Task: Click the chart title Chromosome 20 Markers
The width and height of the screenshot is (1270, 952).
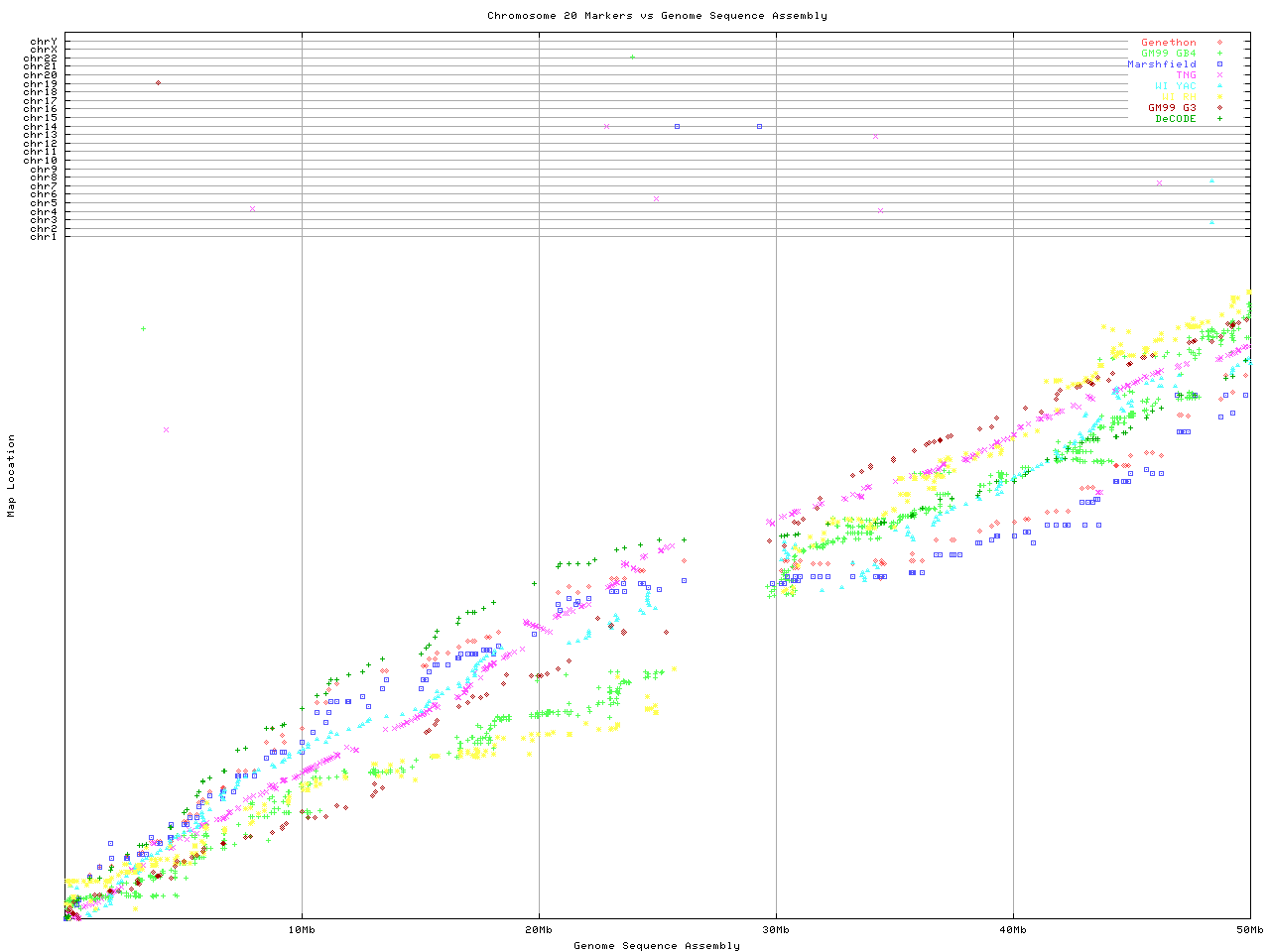Action: [657, 16]
